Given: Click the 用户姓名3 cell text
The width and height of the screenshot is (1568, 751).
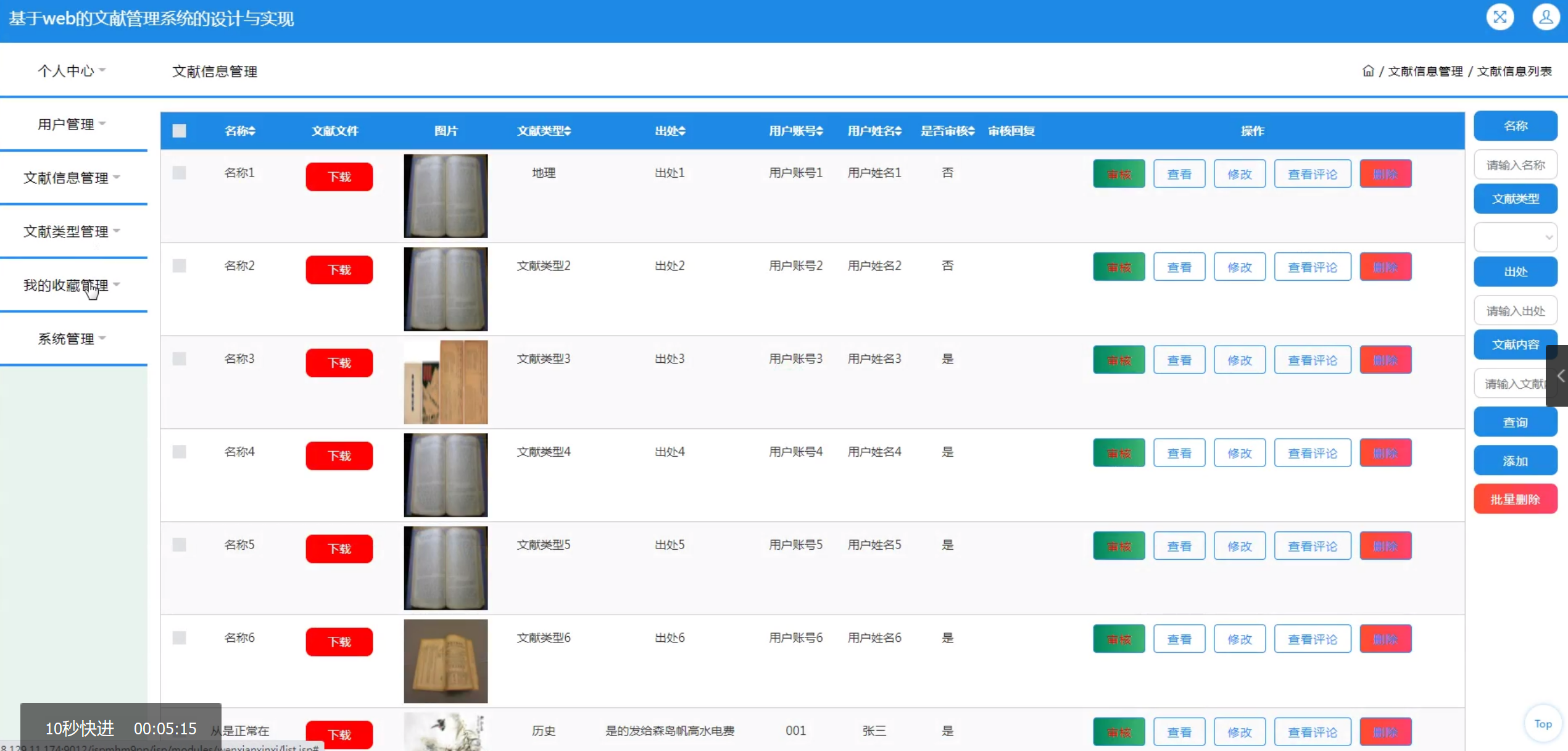Looking at the screenshot, I should [x=874, y=359].
